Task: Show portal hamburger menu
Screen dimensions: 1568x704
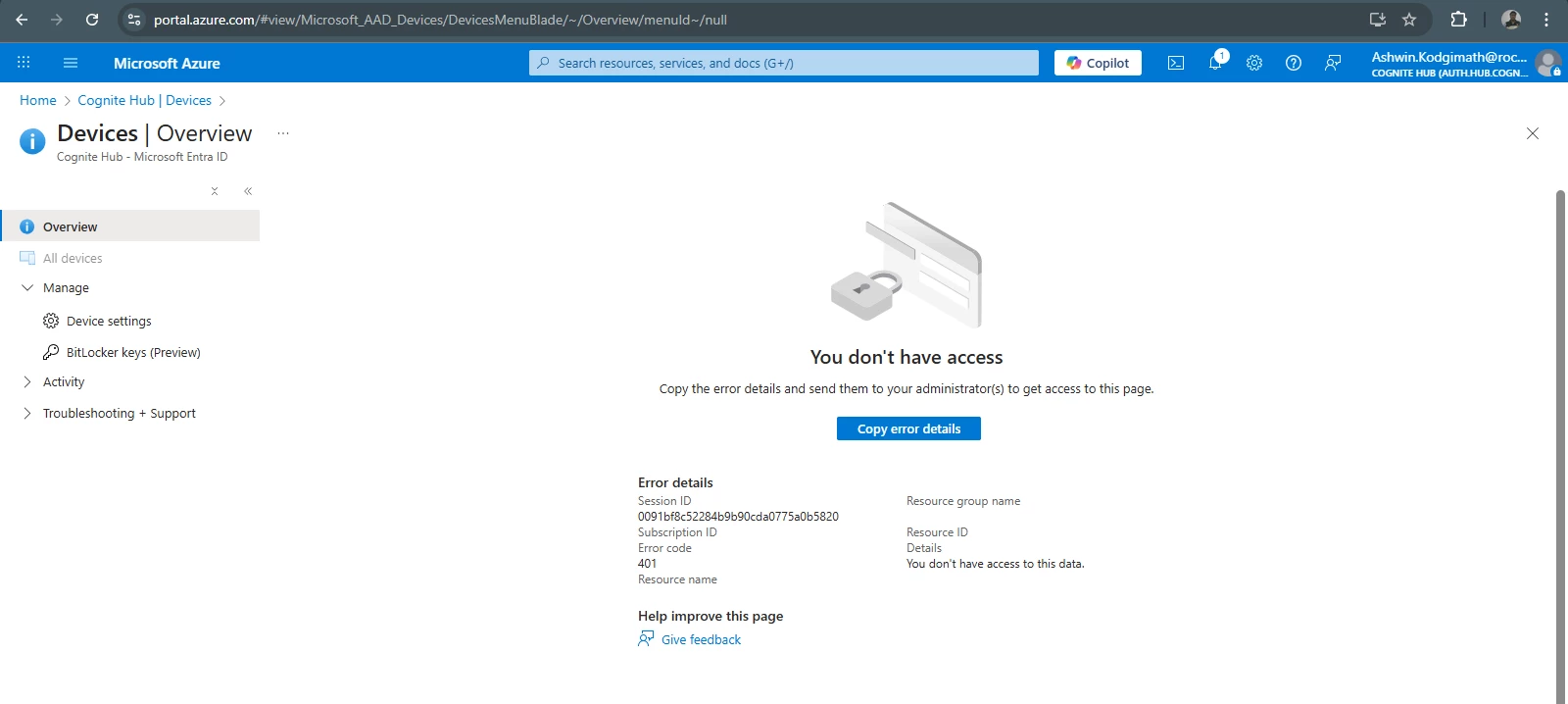Action: (x=71, y=63)
